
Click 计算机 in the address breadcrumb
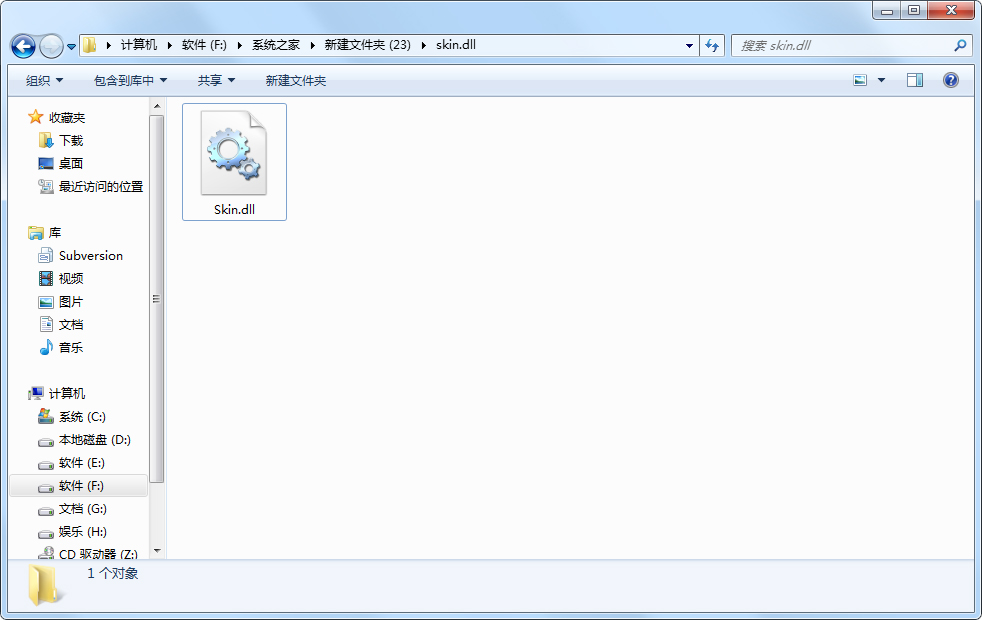click(x=138, y=45)
